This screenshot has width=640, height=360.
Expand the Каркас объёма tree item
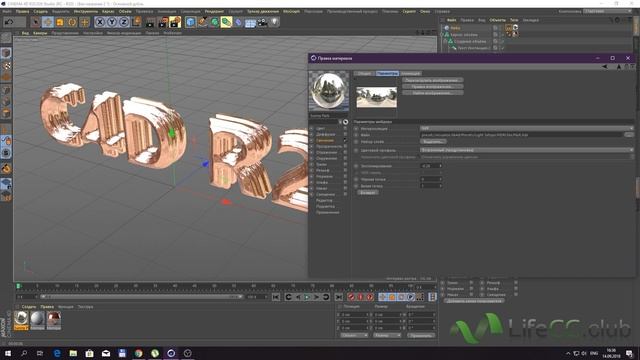442,35
